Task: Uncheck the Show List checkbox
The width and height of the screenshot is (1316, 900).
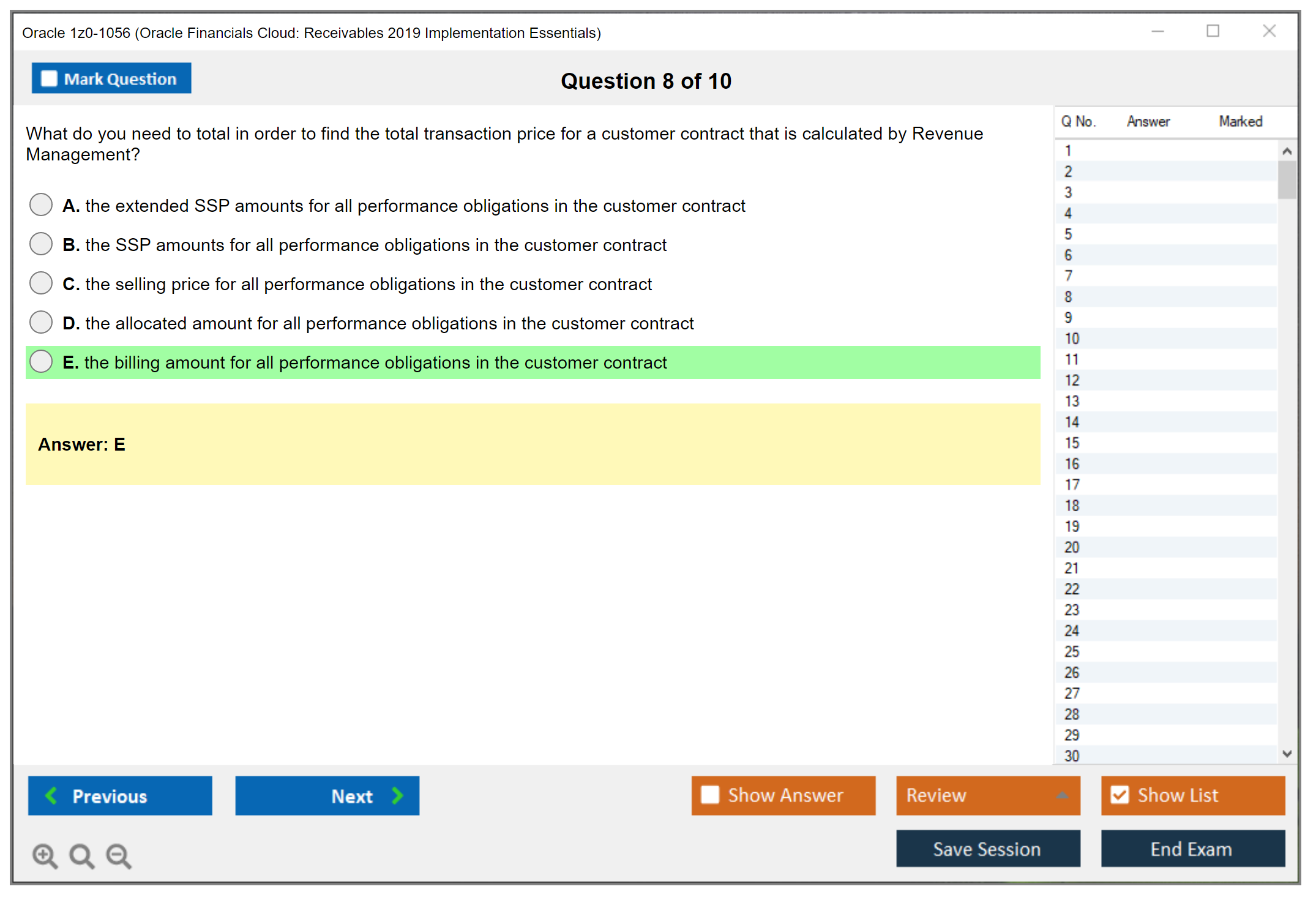Action: (x=1120, y=795)
